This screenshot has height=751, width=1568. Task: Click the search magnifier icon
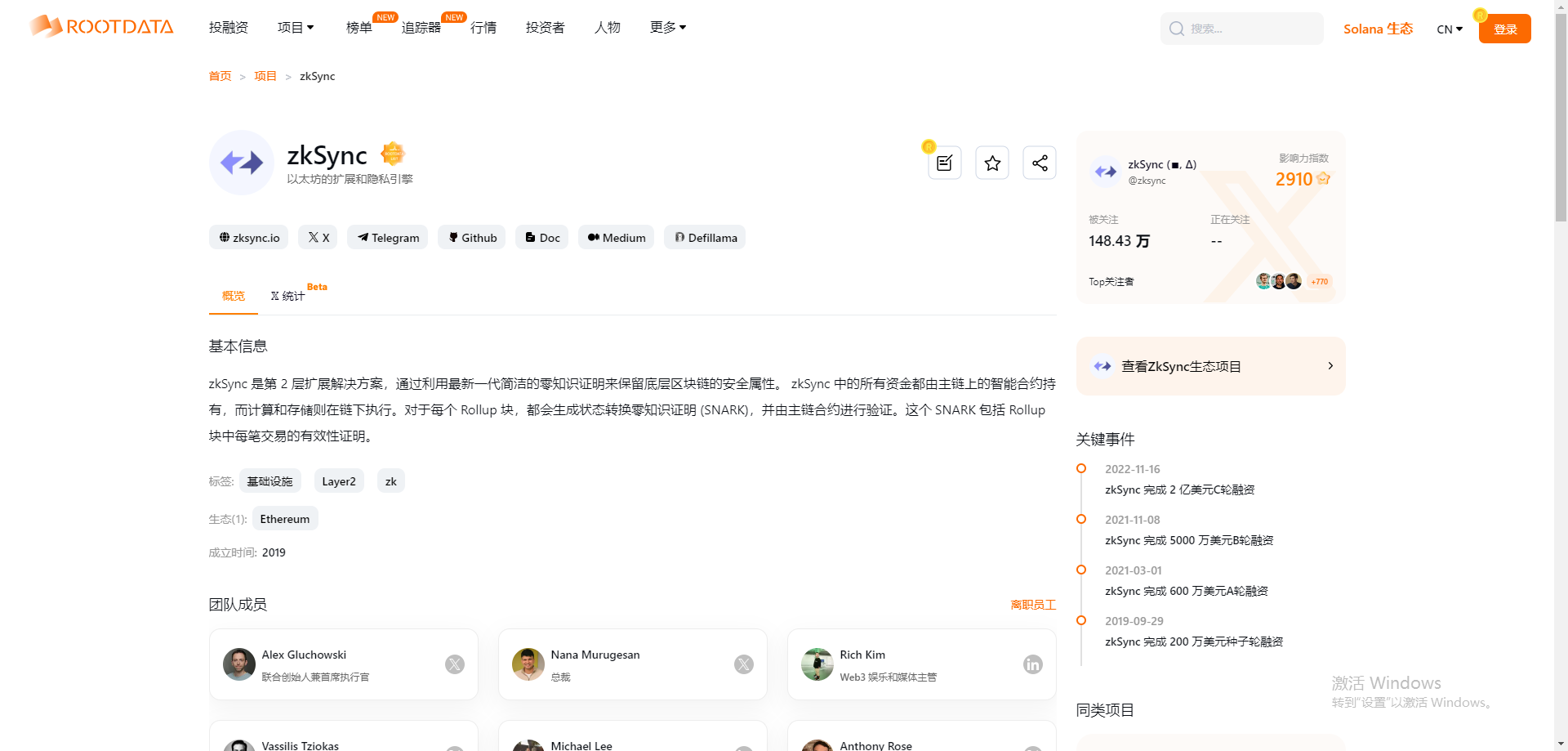(1177, 29)
